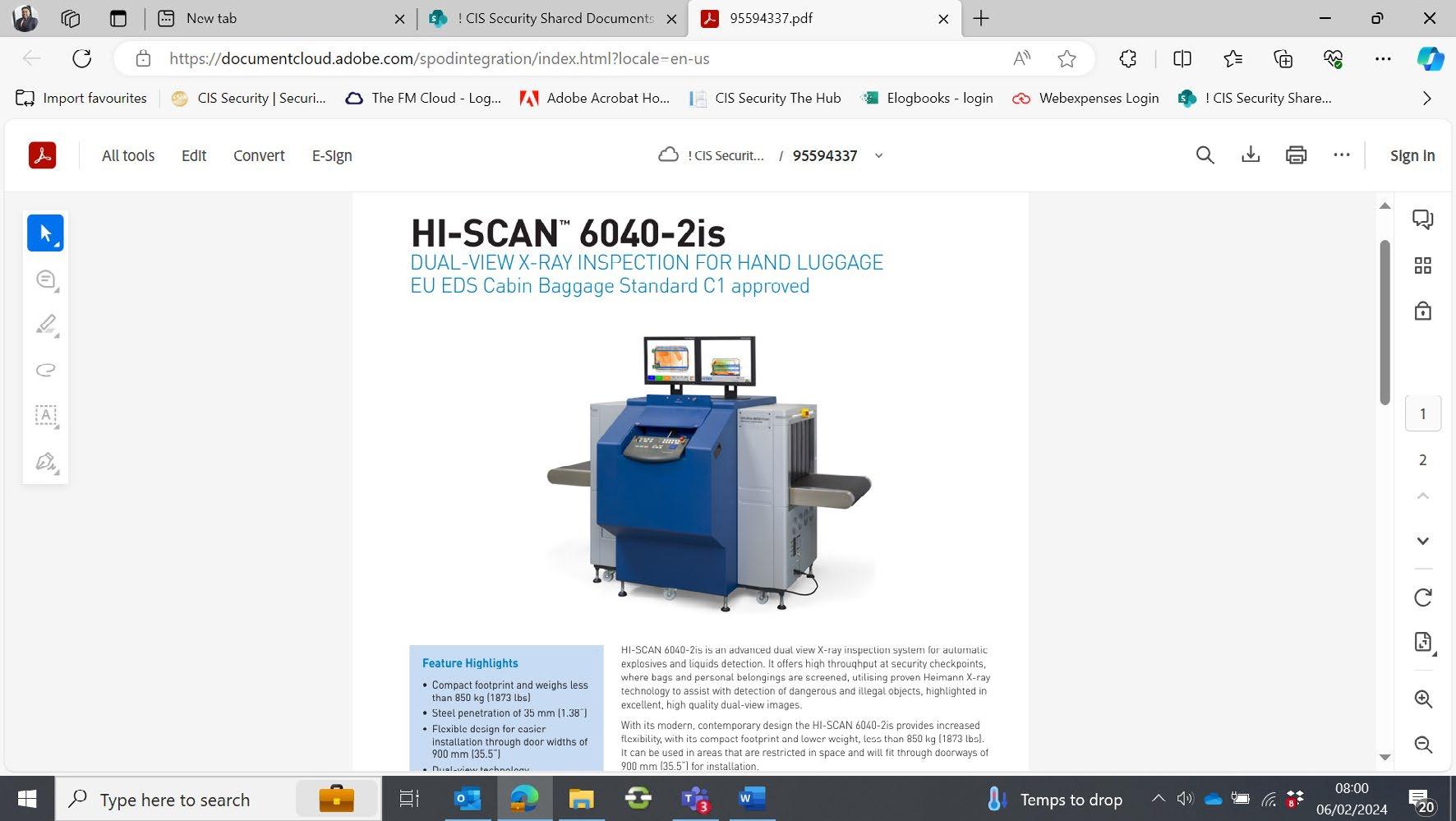Open the Windows Start menu
Screen dimensions: 1456x821
click(27, 799)
